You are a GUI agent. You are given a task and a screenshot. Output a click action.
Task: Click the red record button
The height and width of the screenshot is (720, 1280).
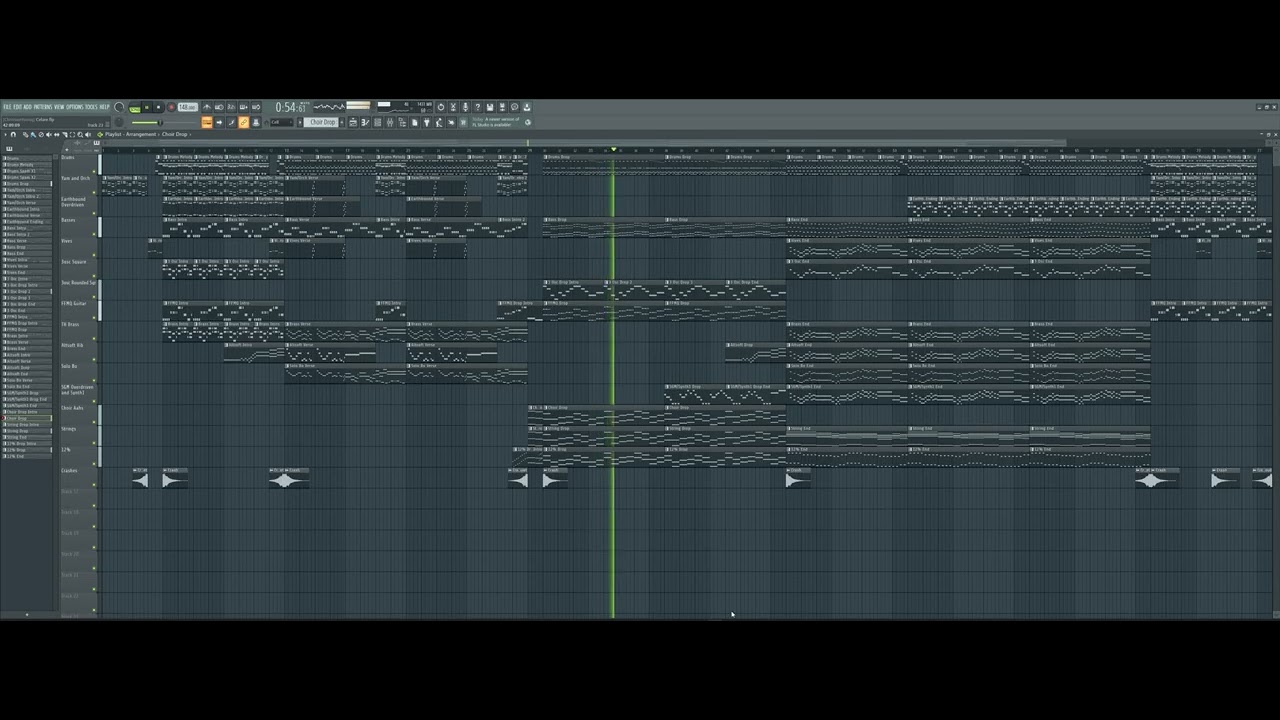(171, 107)
